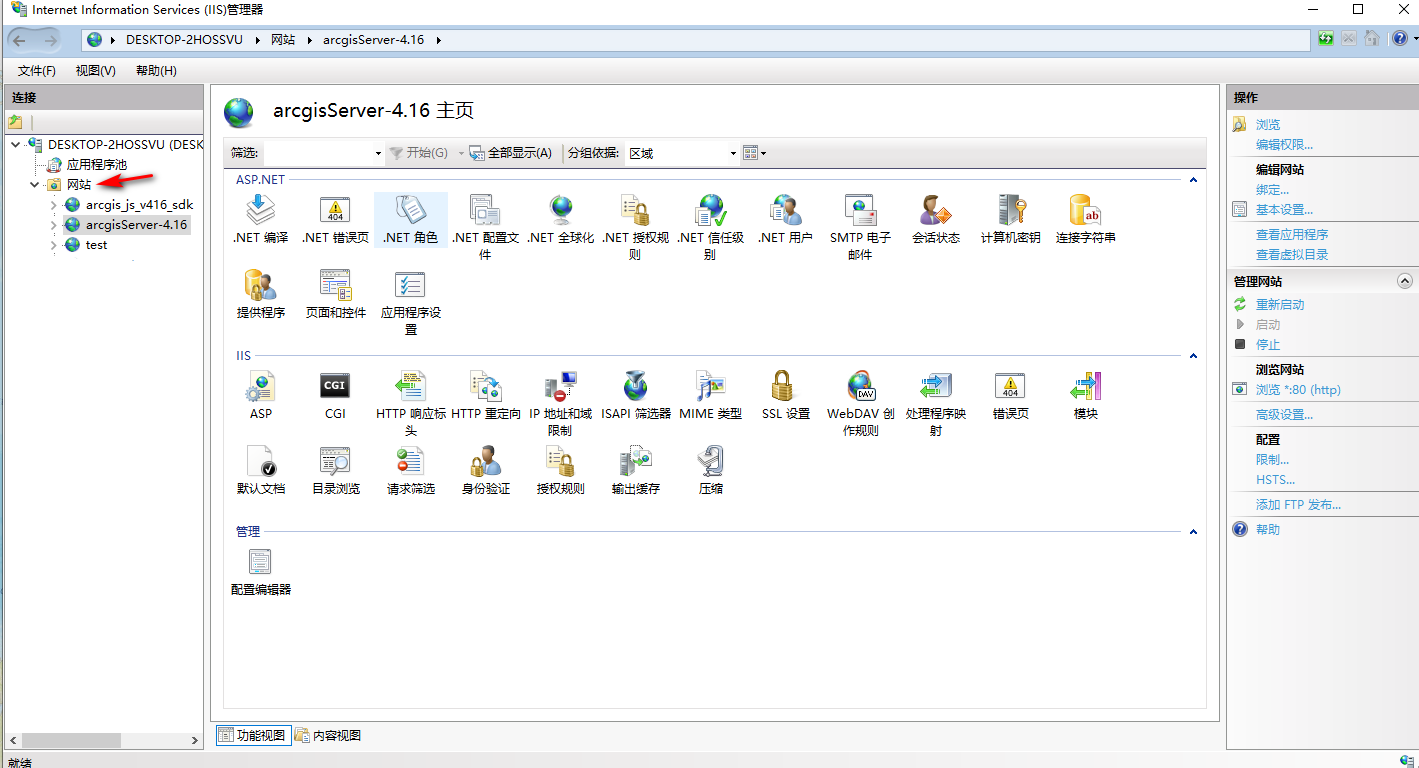Expand the test site node
1419x768 pixels.
click(x=54, y=245)
